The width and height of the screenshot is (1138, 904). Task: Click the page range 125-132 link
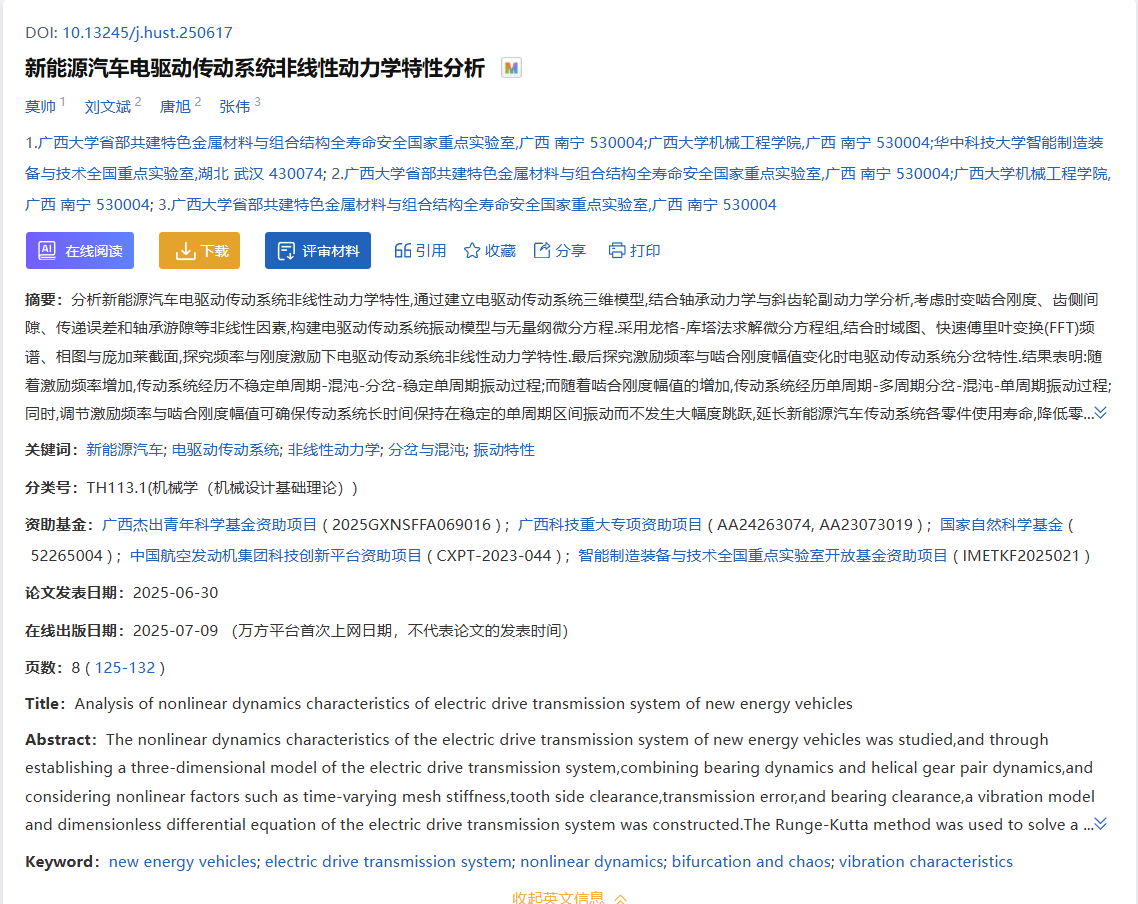coord(125,668)
